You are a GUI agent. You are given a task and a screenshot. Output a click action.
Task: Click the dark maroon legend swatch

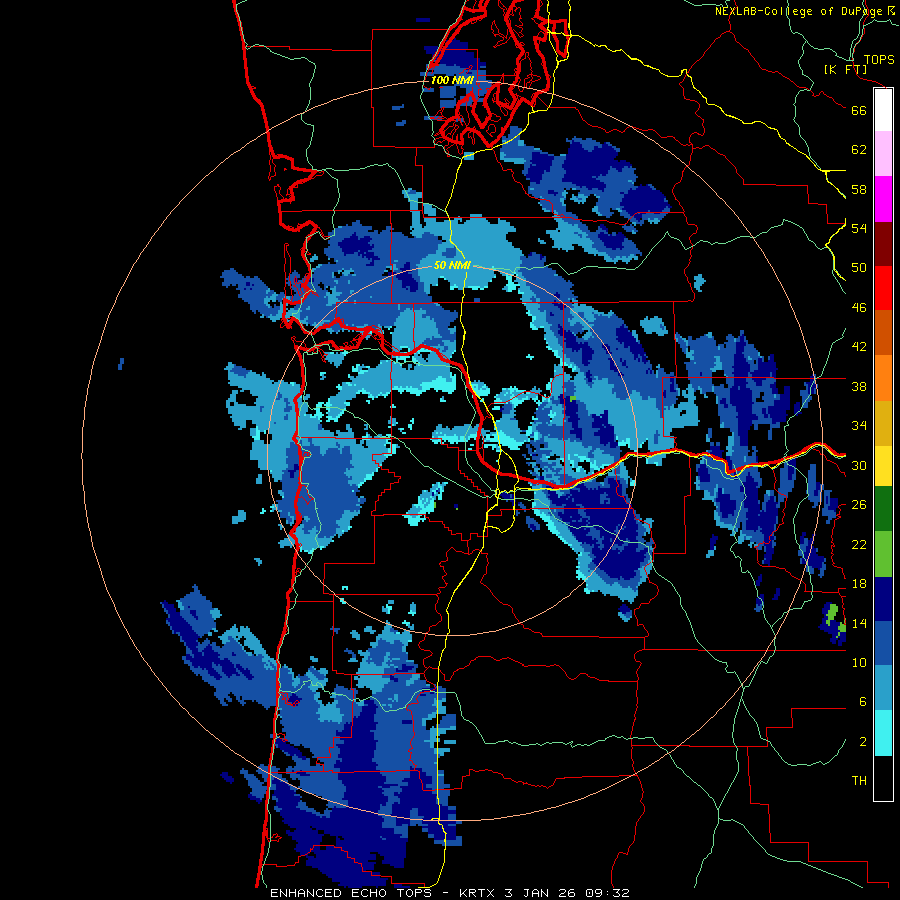point(883,243)
